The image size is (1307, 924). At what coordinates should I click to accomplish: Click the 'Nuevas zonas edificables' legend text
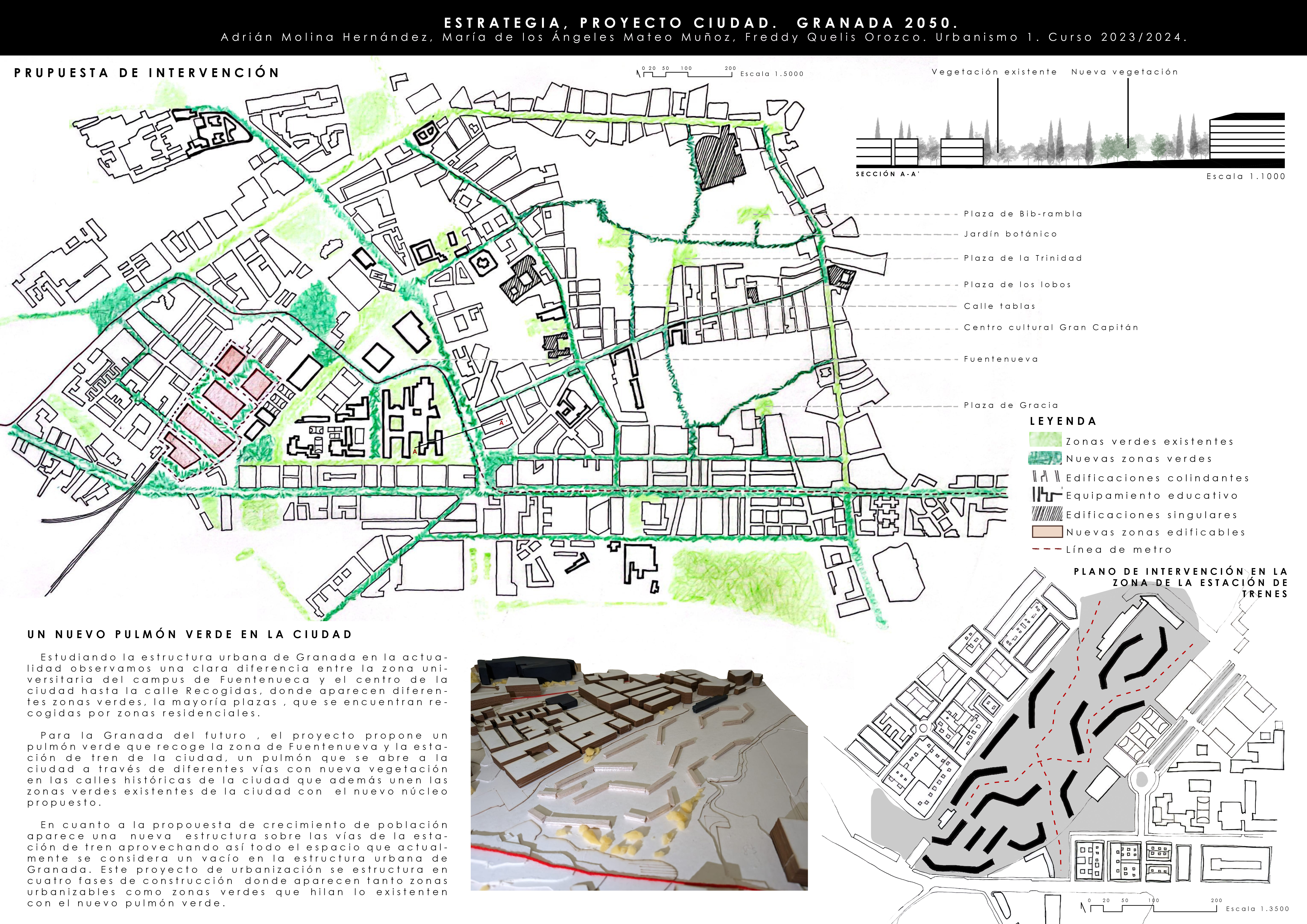1156,532
